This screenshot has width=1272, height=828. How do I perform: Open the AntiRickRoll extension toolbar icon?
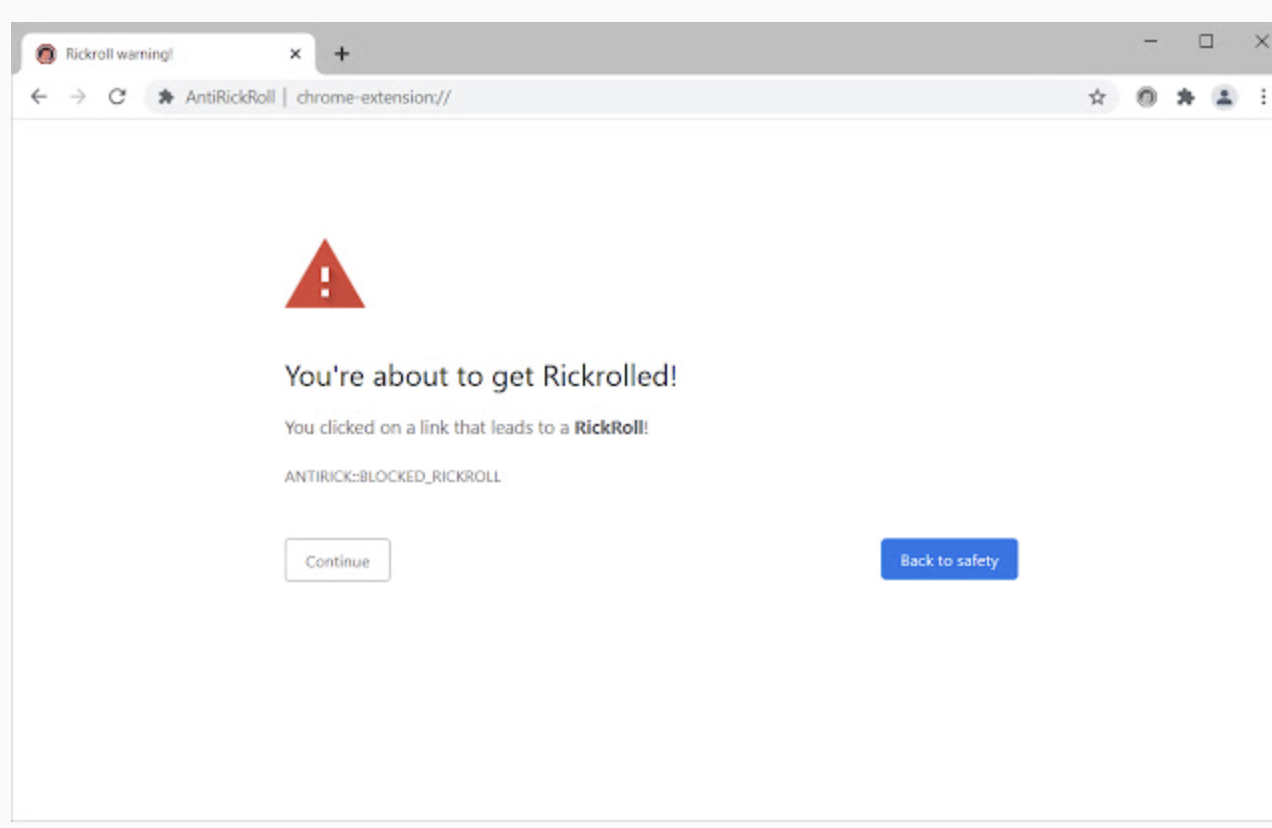pos(1147,97)
